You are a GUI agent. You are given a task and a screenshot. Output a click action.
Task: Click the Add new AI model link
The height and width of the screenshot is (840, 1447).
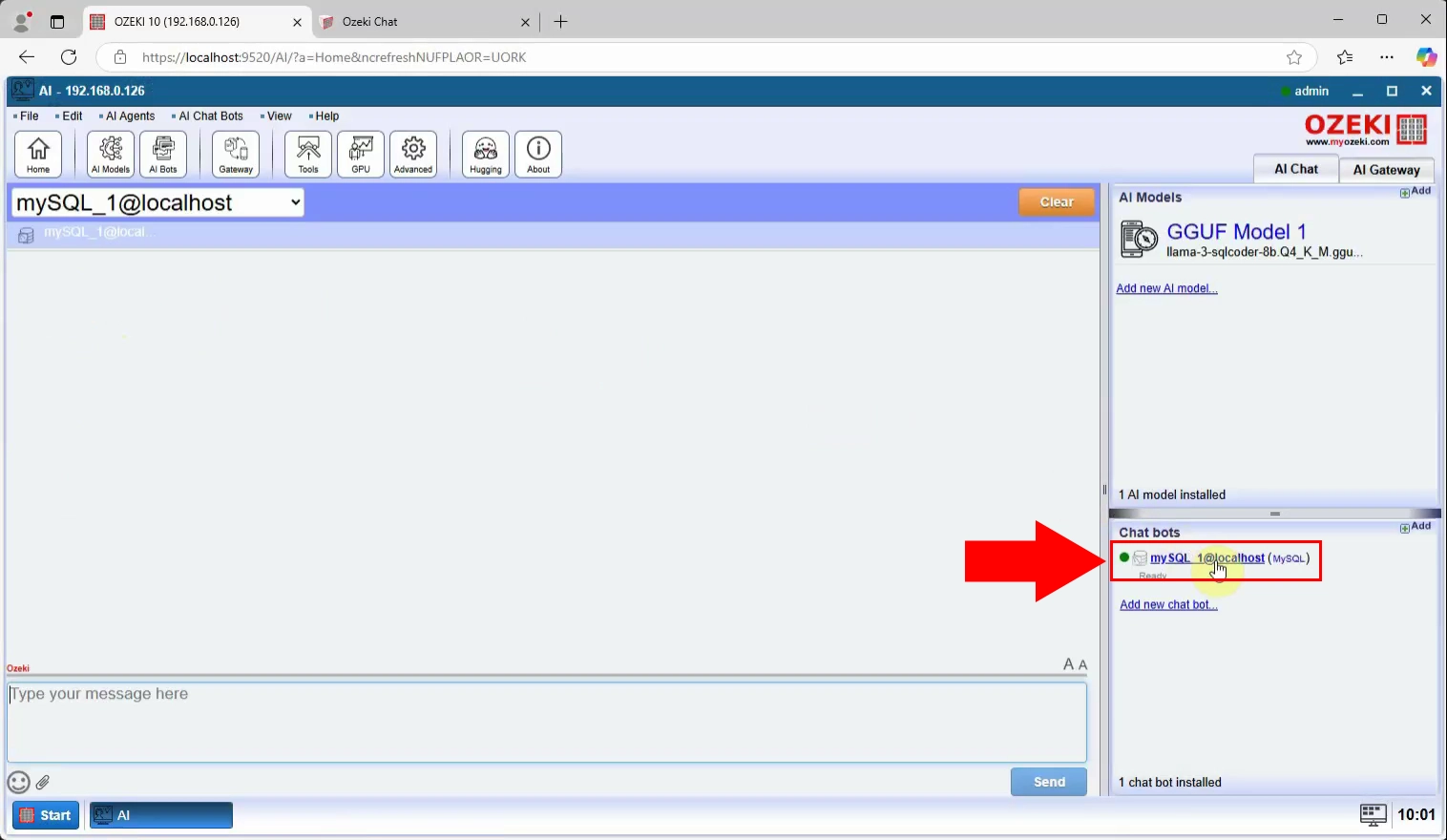(1166, 288)
